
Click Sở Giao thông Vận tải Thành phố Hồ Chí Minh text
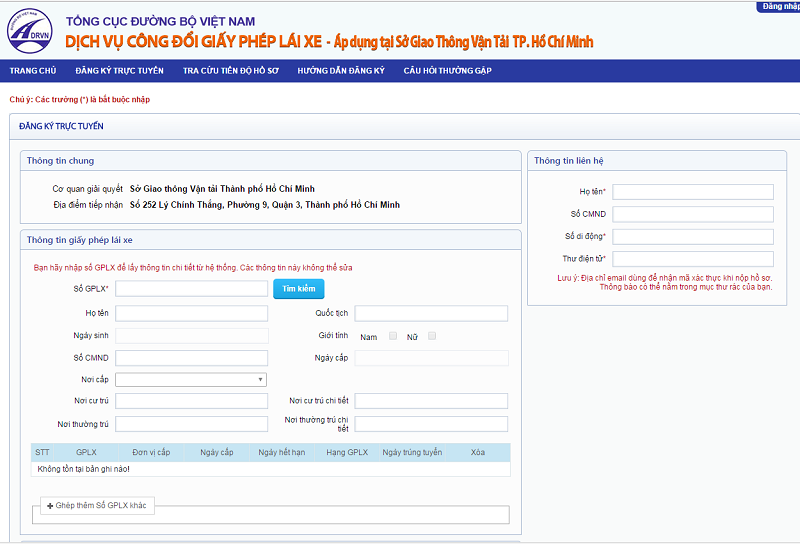tap(222, 189)
